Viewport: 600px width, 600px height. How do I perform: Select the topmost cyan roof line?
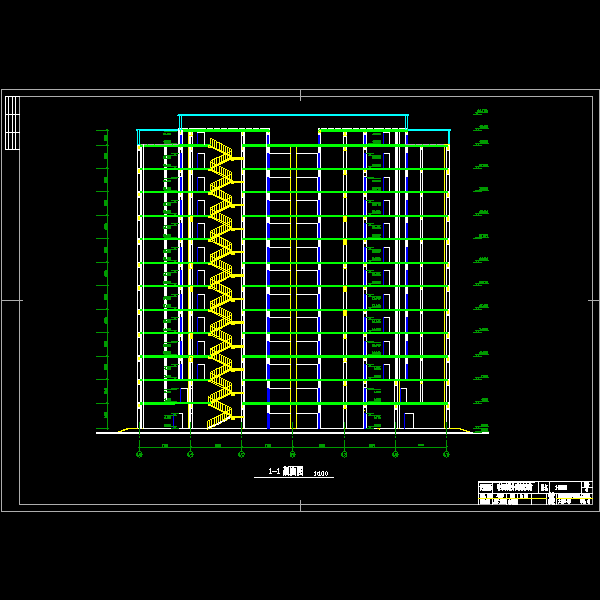pyautogui.click(x=293, y=115)
